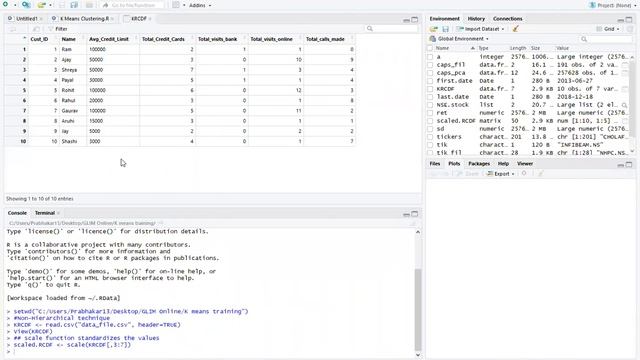This screenshot has height=360, width=640.
Task: Check the checkbox for scaled.RCDF
Action: coord(430,121)
